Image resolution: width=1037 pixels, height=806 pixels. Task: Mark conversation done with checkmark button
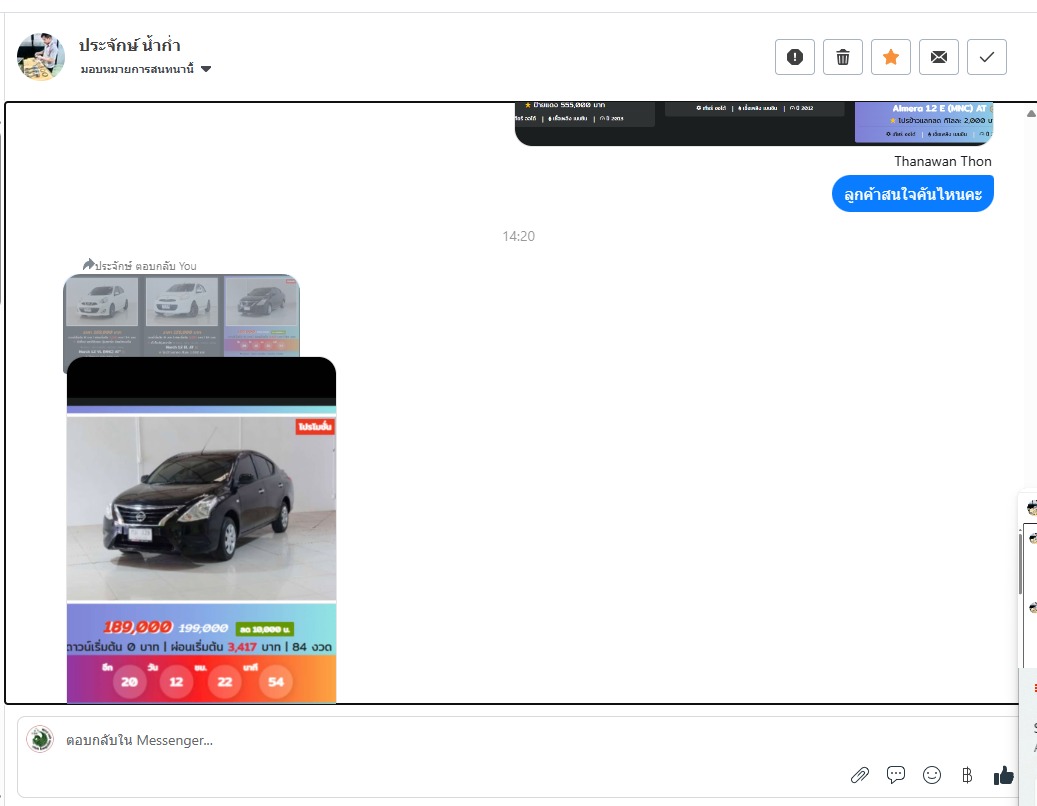987,57
